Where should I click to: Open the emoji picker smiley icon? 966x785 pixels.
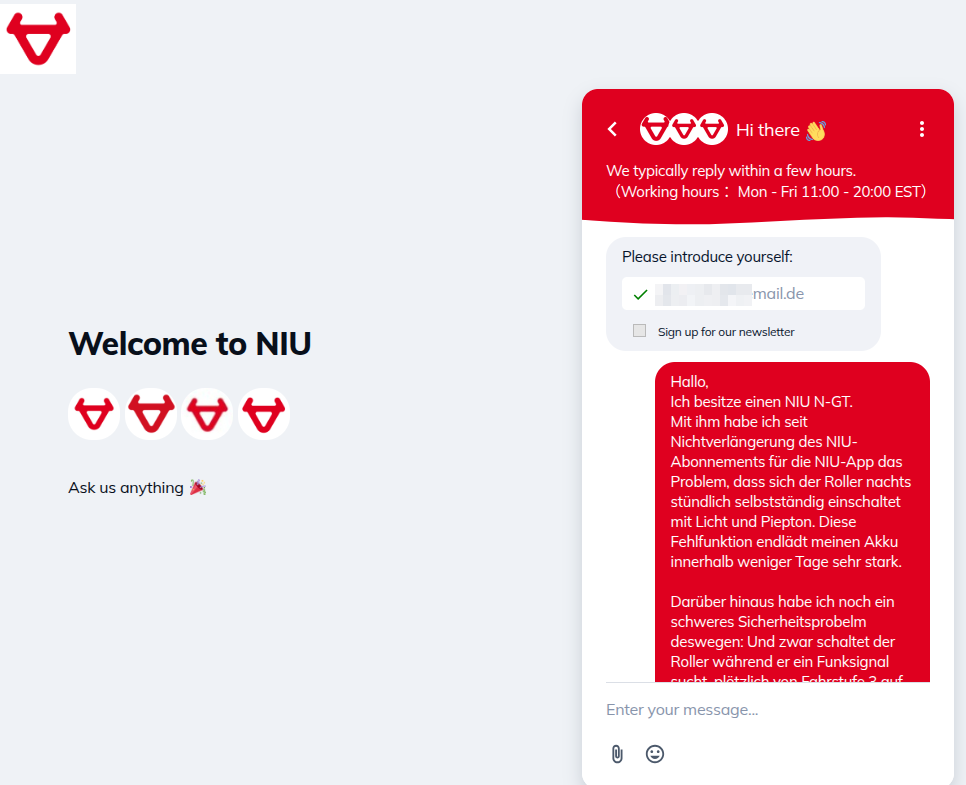[655, 754]
